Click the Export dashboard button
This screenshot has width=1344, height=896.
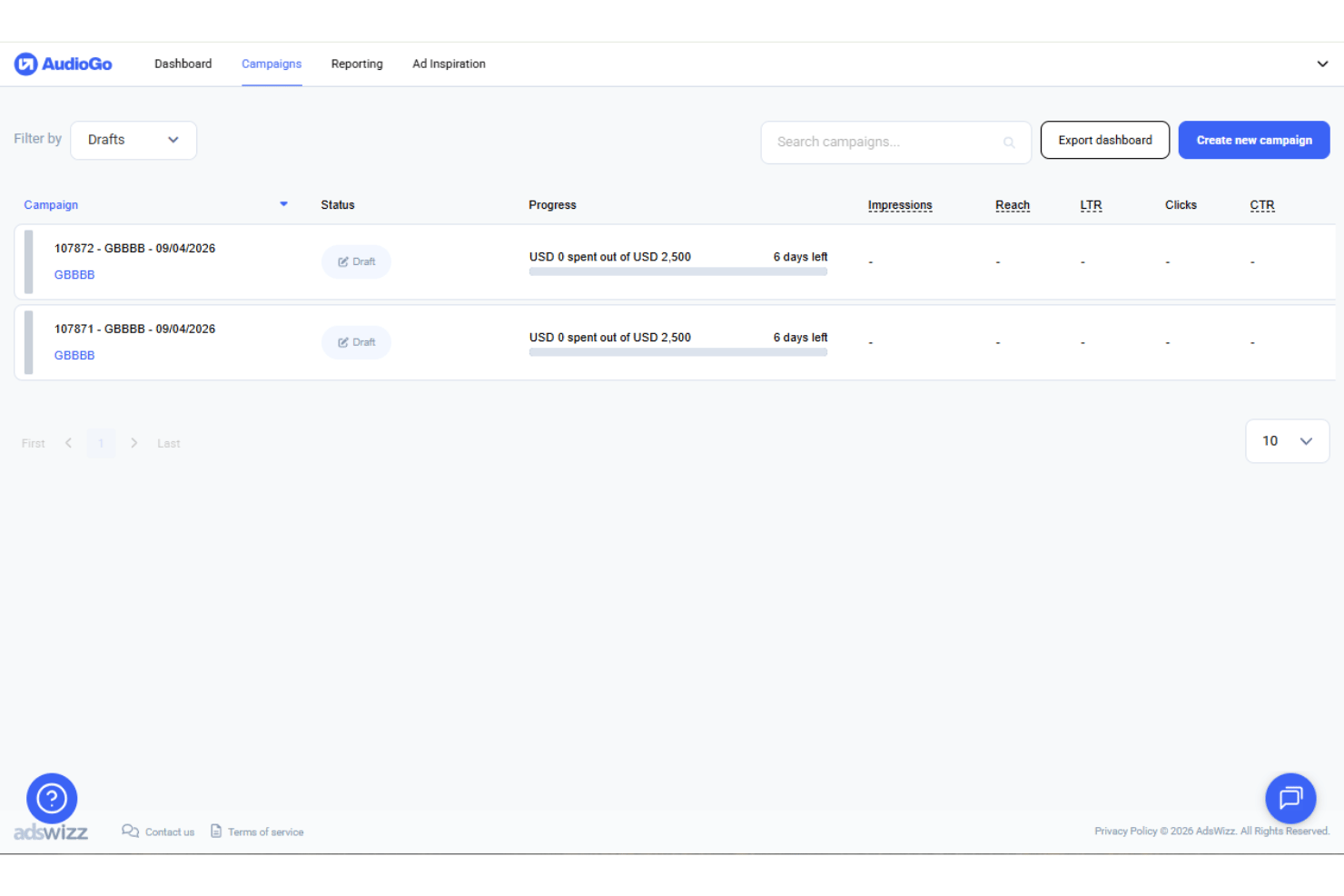1105,140
